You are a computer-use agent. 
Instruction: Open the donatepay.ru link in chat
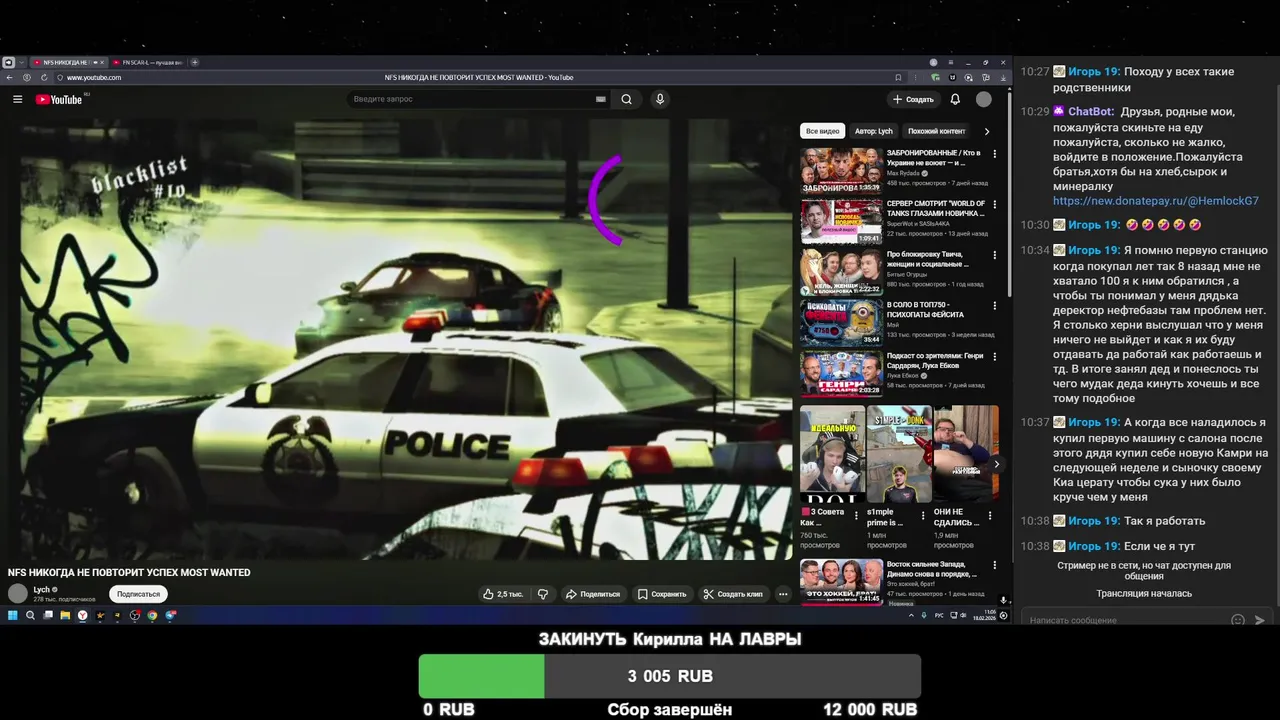point(1156,201)
